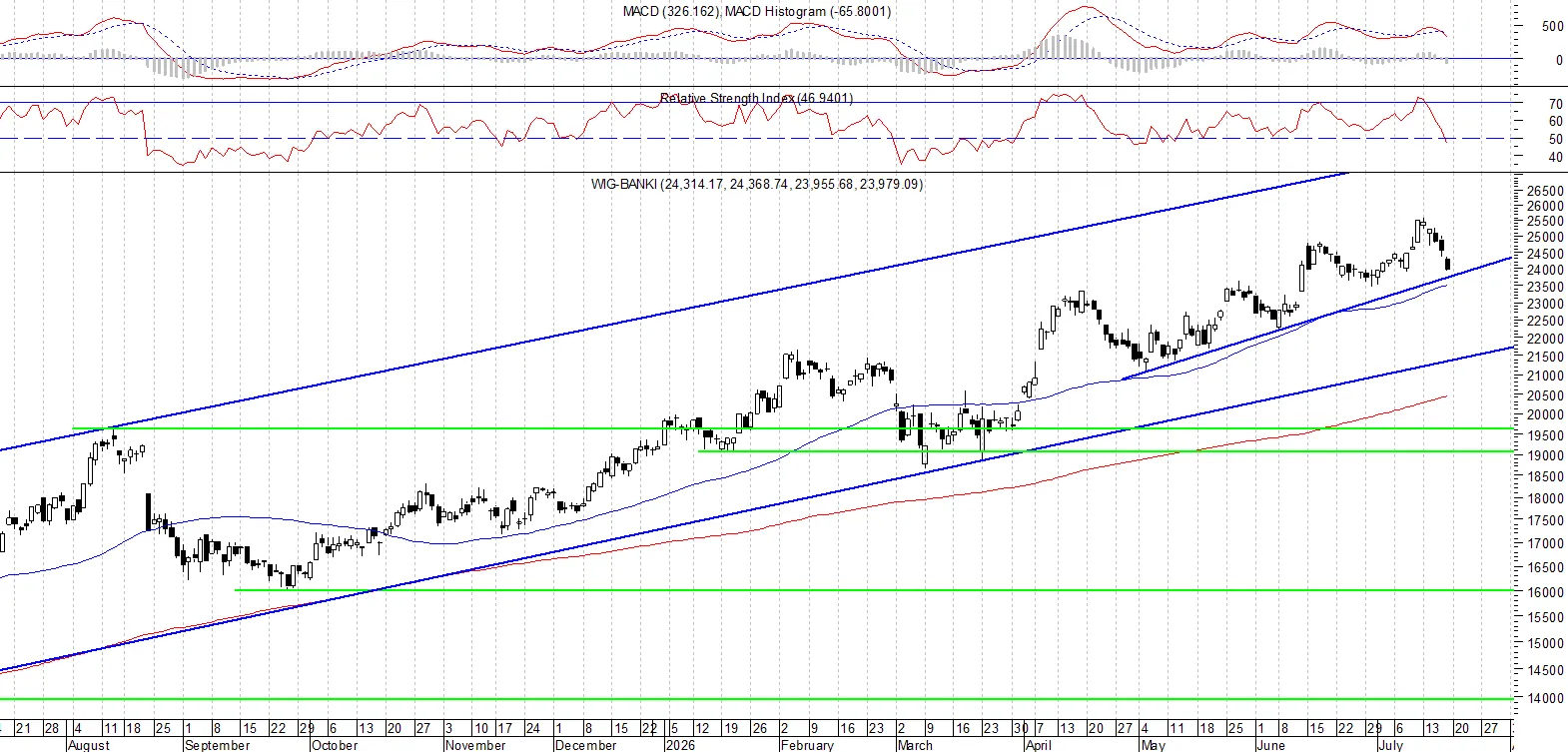The height and width of the screenshot is (752, 1568).
Task: Click the 16000 price axis value
Action: [1545, 592]
